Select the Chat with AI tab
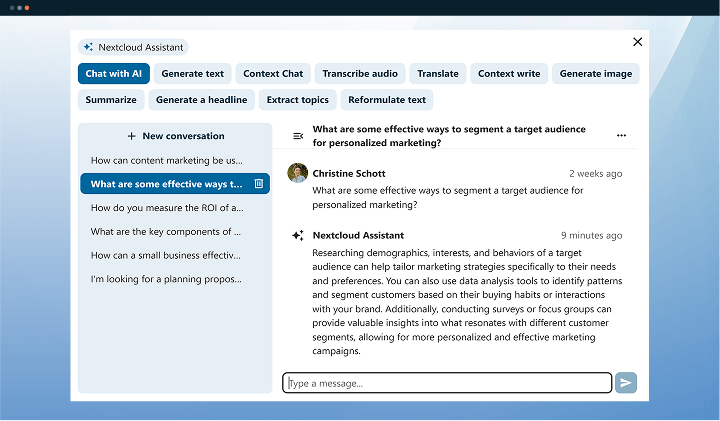 pyautogui.click(x=113, y=74)
